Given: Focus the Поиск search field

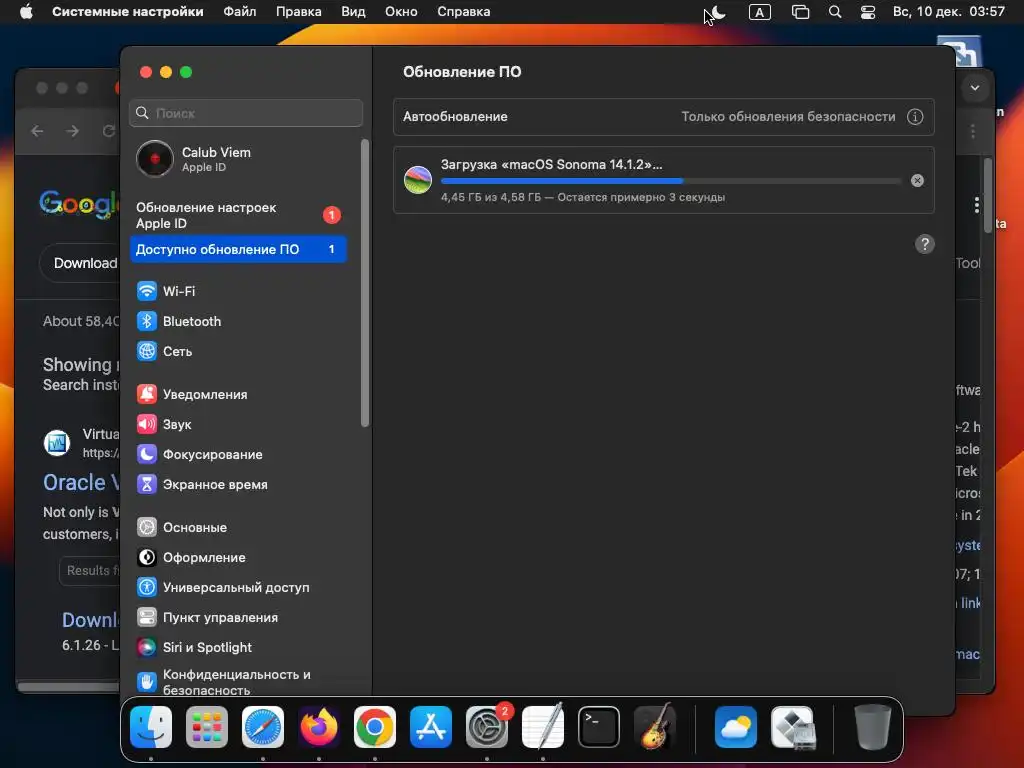Looking at the screenshot, I should pyautogui.click(x=246, y=113).
